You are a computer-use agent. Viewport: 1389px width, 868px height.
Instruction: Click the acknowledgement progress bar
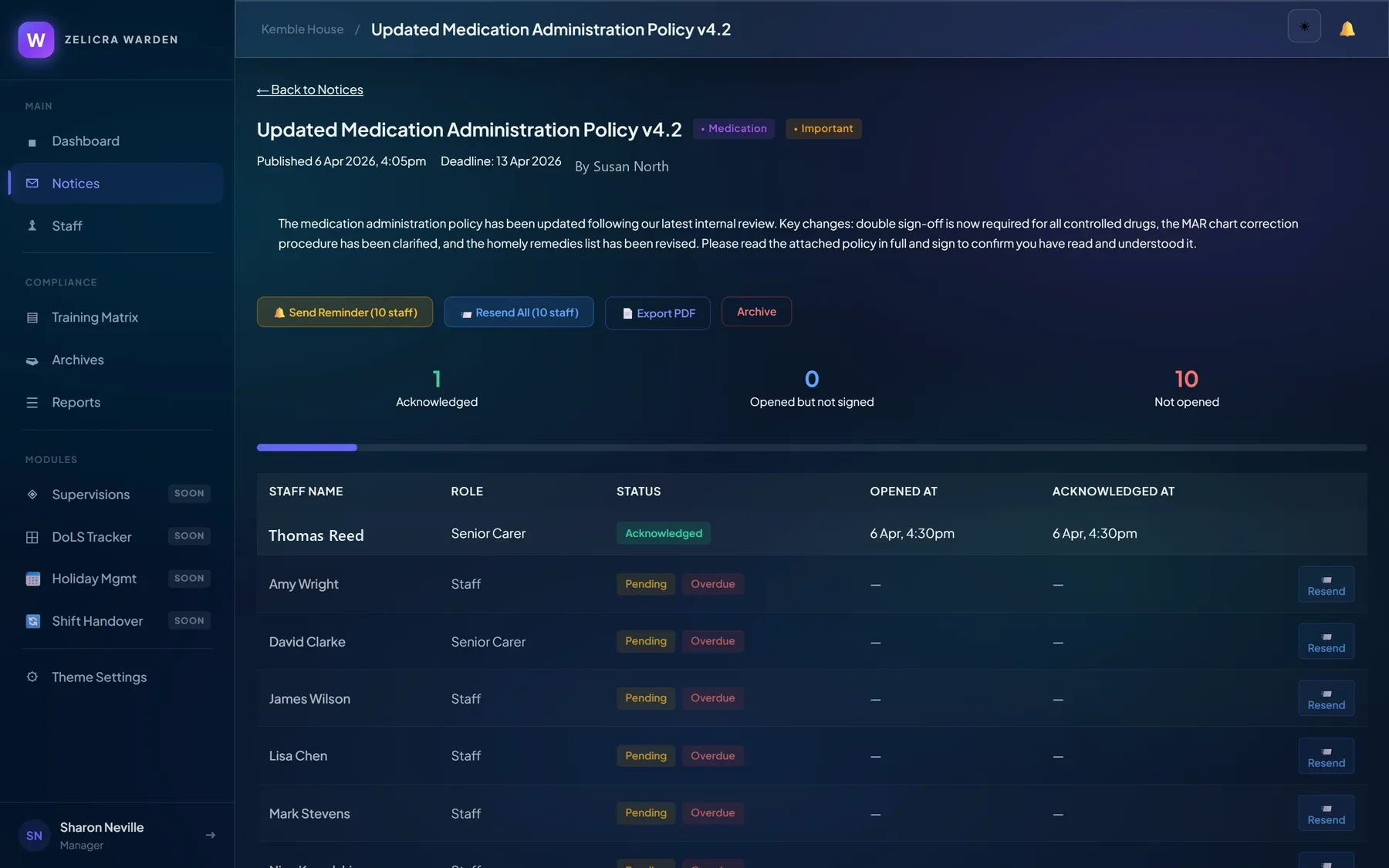(x=812, y=448)
